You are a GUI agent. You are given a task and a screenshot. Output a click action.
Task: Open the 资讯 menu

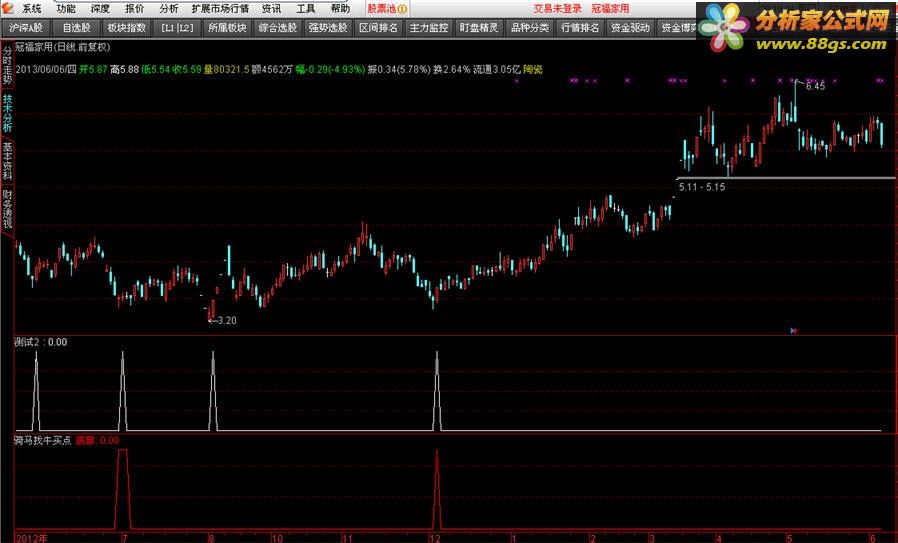[271, 9]
